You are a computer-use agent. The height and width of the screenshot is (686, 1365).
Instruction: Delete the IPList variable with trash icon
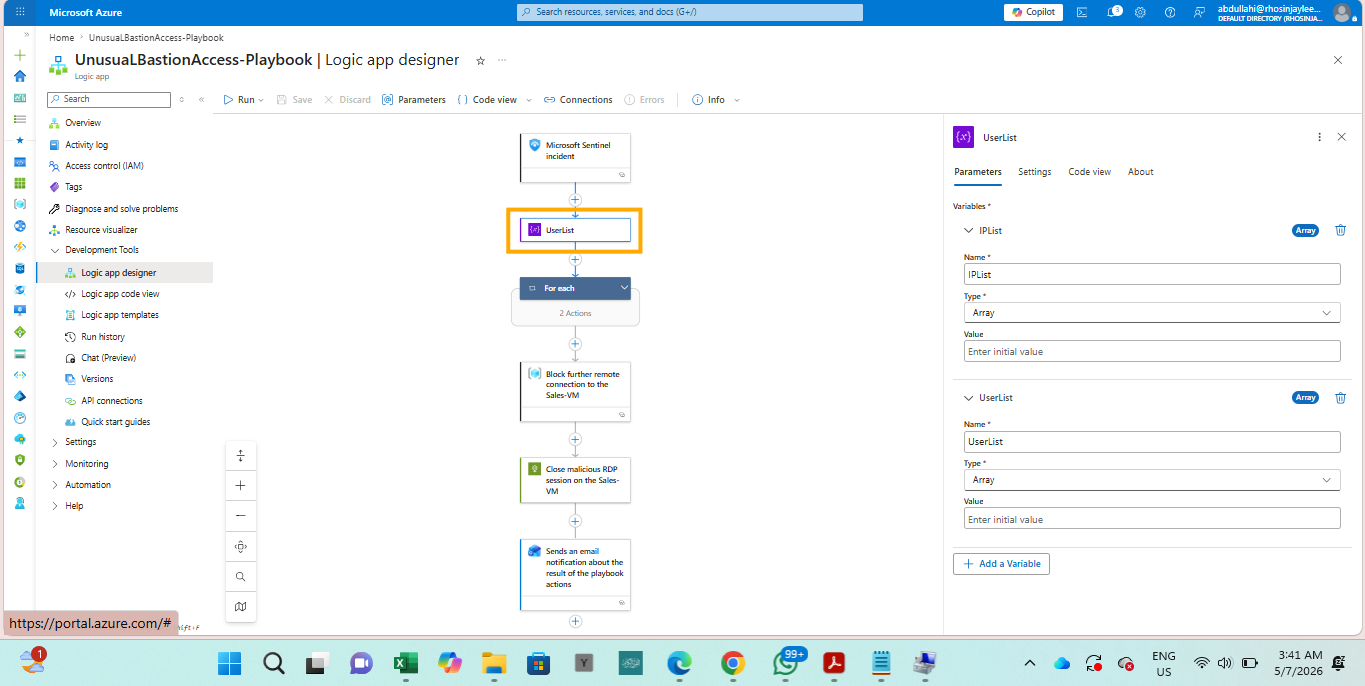[x=1340, y=230]
